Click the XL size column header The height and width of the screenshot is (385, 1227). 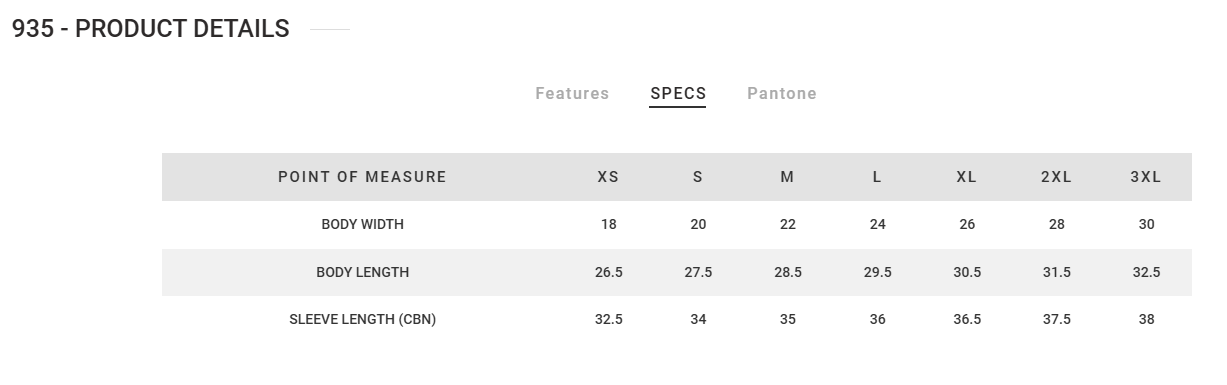coord(966,177)
